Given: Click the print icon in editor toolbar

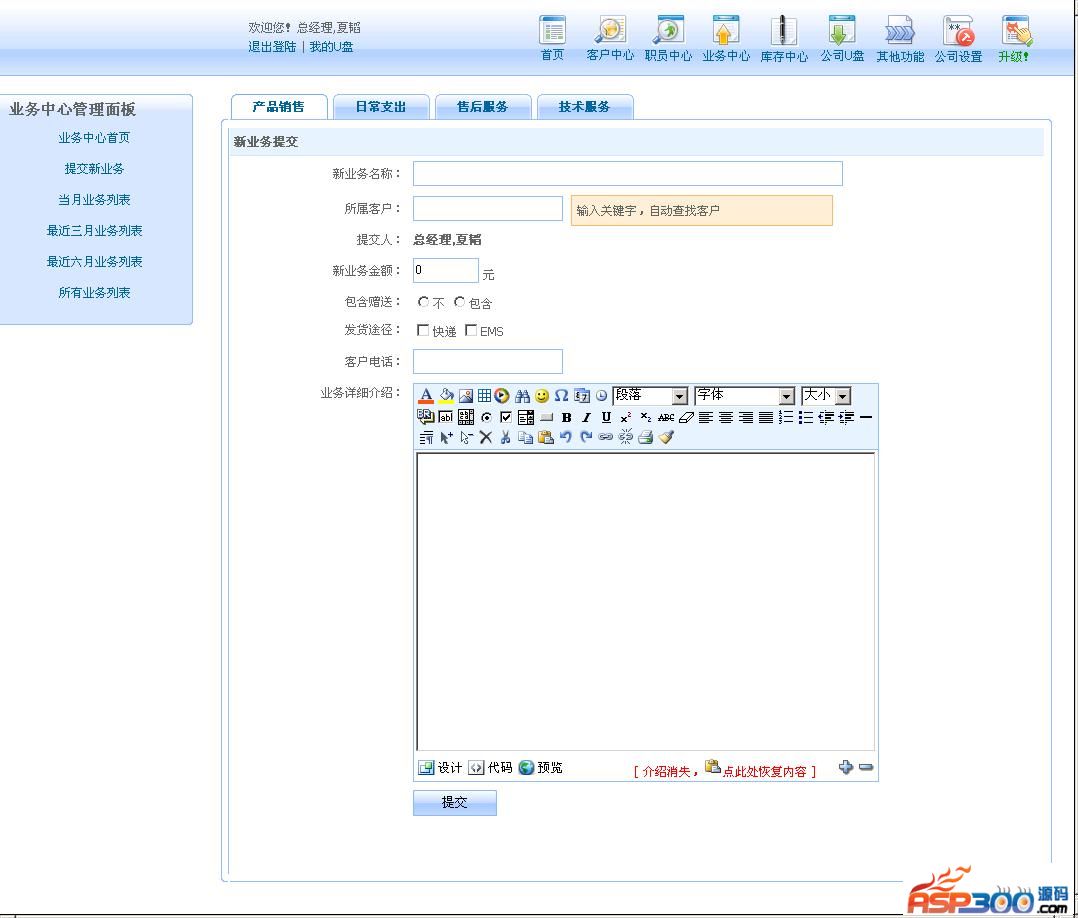Looking at the screenshot, I should pyautogui.click(x=646, y=437).
